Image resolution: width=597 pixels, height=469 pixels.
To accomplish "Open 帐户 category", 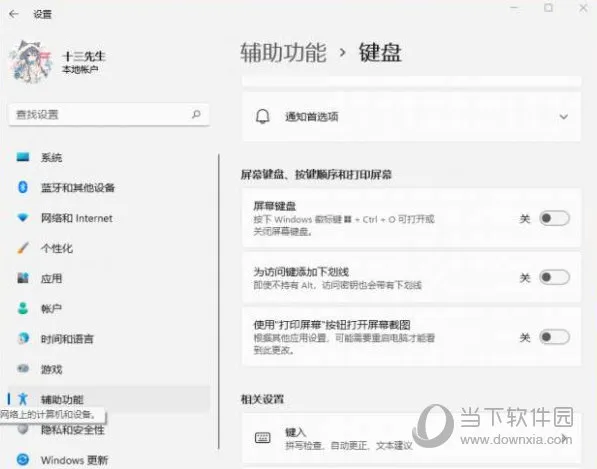I will [x=109, y=308].
